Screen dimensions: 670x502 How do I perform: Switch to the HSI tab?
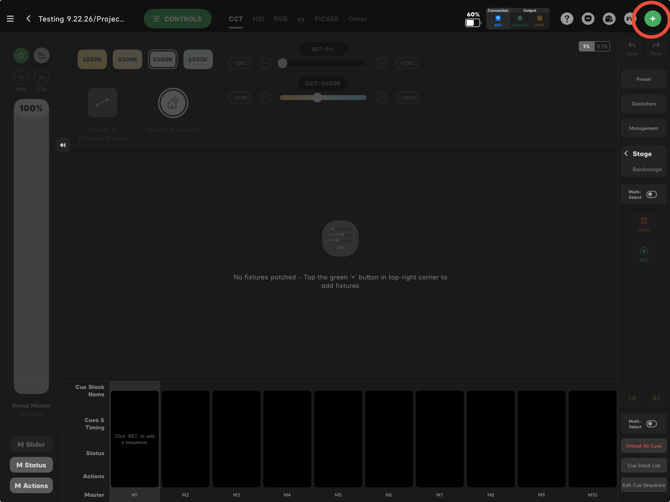point(258,19)
